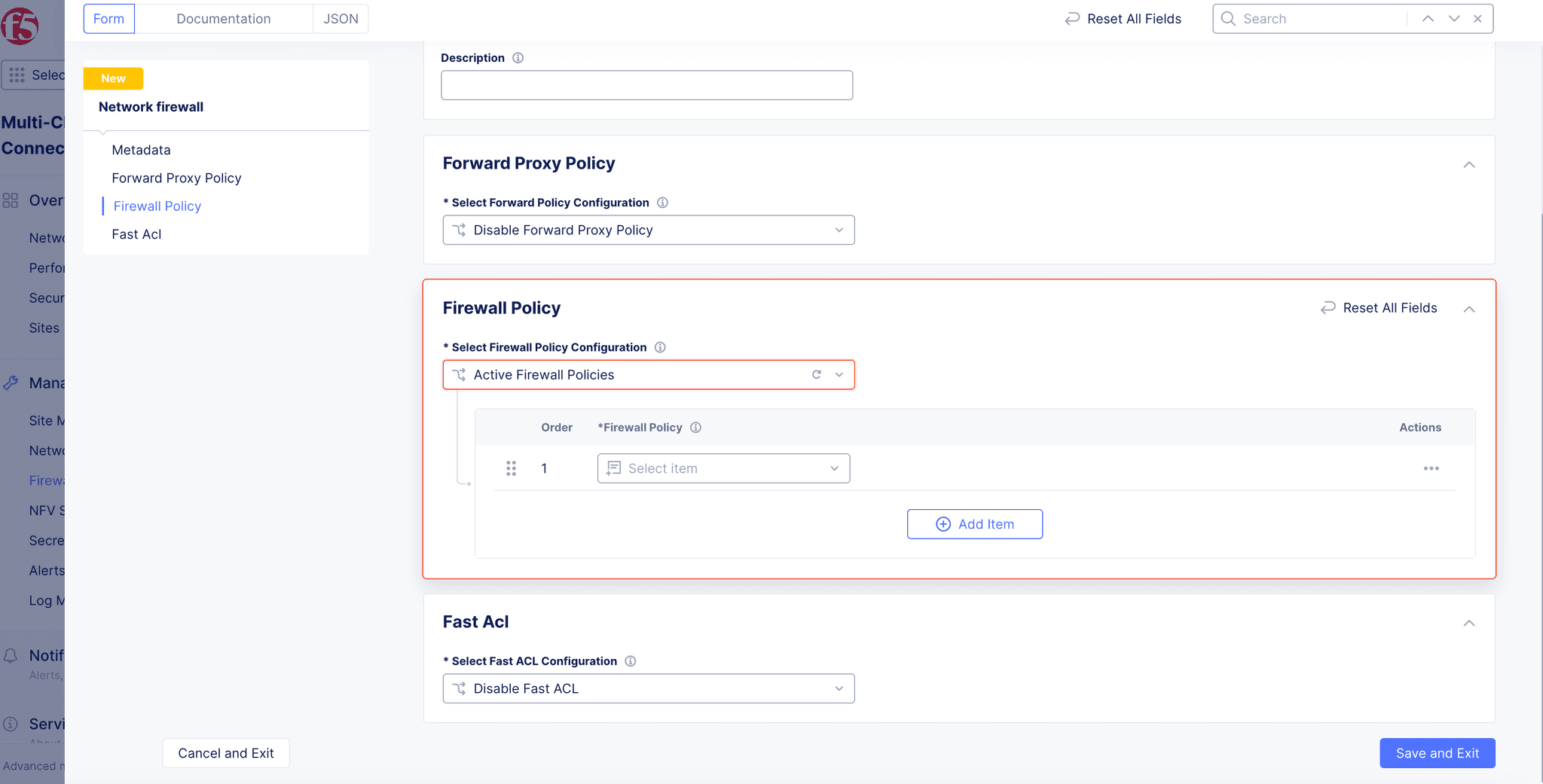Open the Disable Forward Proxy Policy dropdown

pyautogui.click(x=648, y=230)
